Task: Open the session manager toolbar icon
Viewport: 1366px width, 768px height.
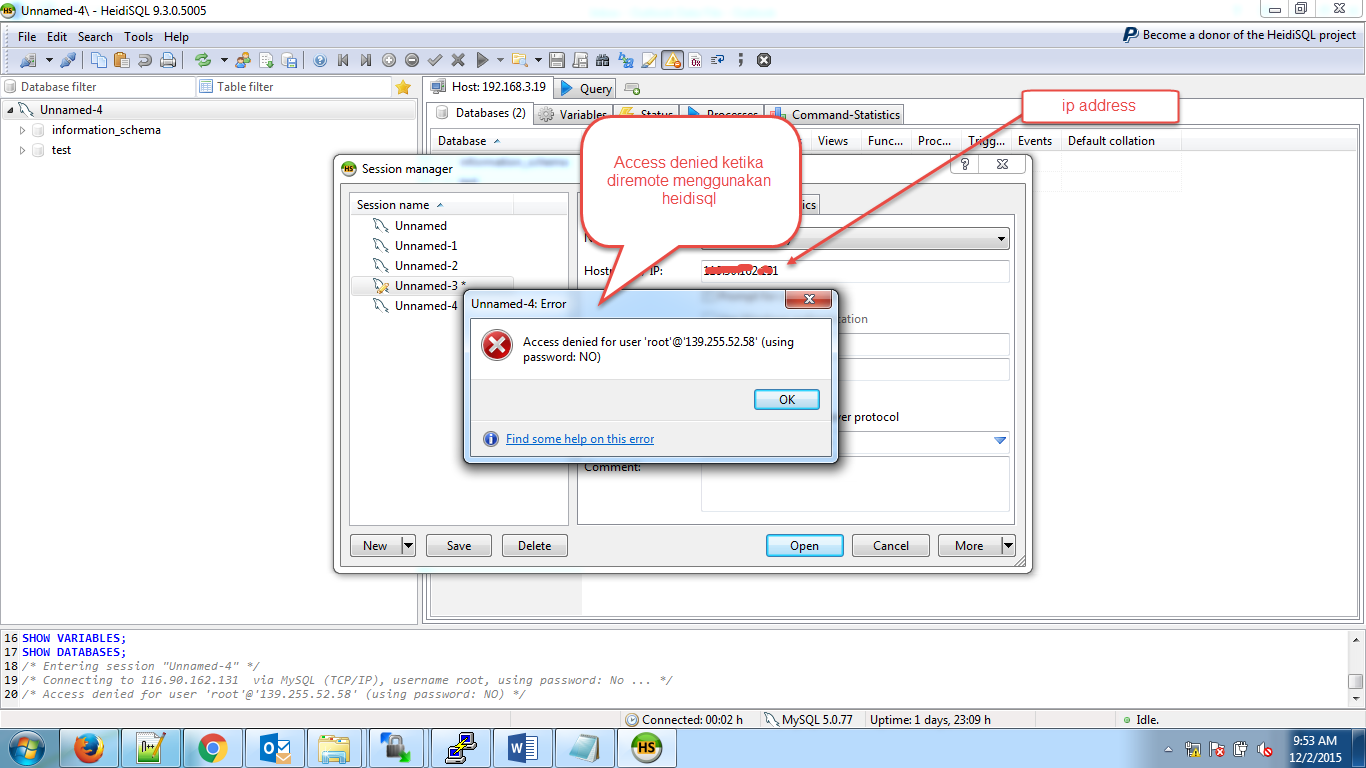Action: point(28,60)
